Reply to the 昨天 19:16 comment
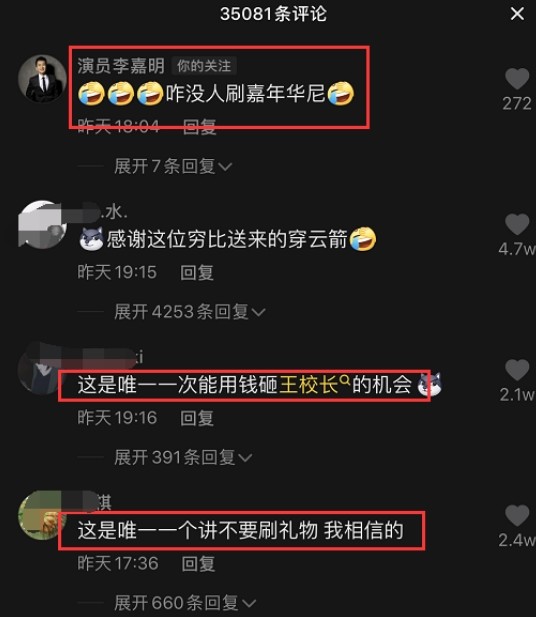 [x=197, y=418]
